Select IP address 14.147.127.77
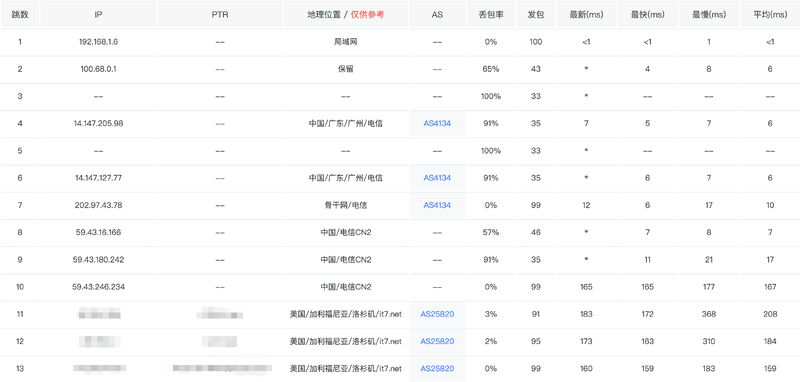Viewport: 800px width, 382px height. (98, 178)
